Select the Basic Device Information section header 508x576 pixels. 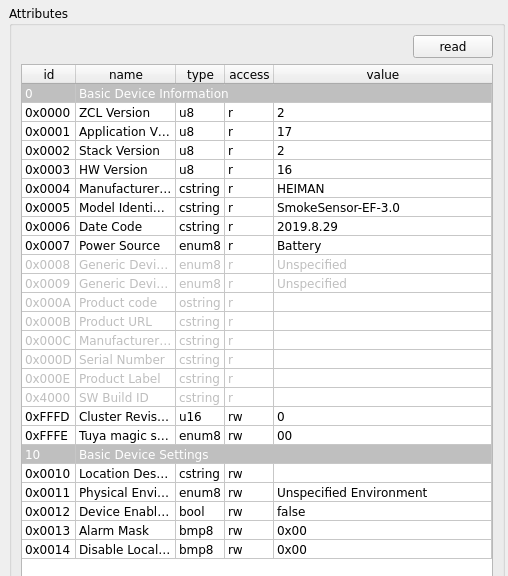click(257, 94)
